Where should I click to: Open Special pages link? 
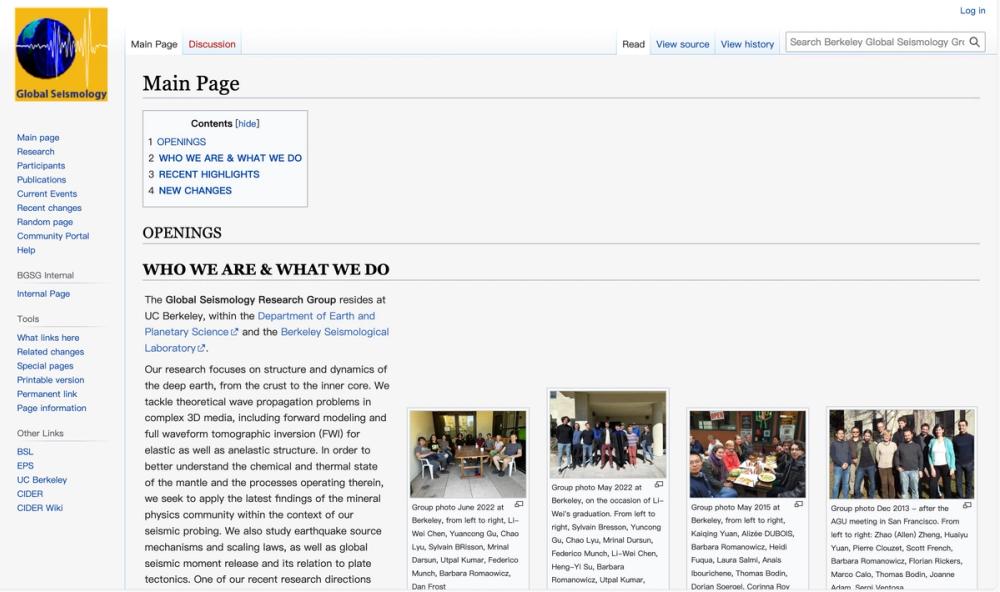(45, 366)
